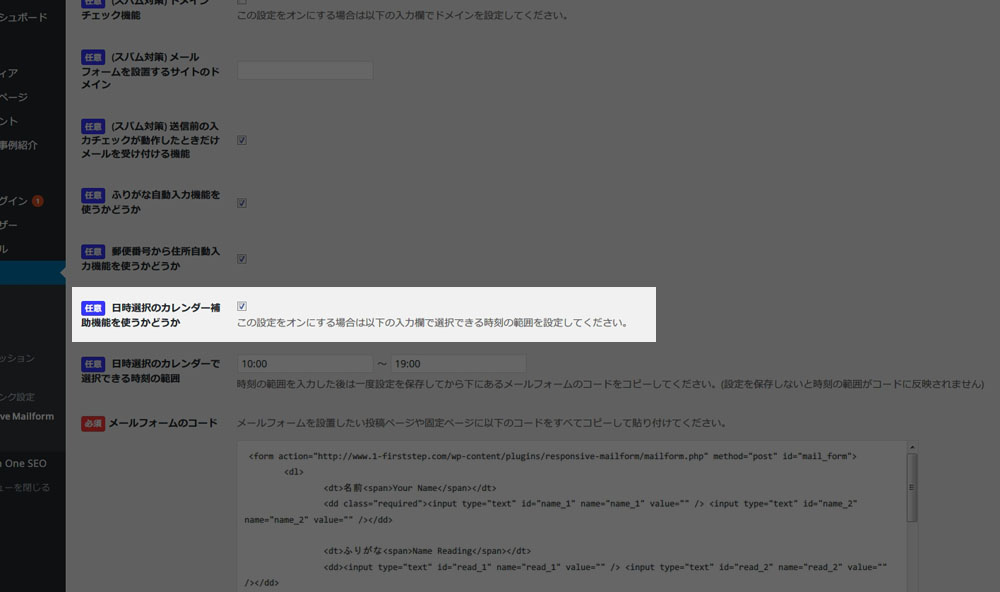This screenshot has height=592, width=1000.
Task: Uncheck the ふりがな自動入力機能 checkbox
Action: [242, 203]
